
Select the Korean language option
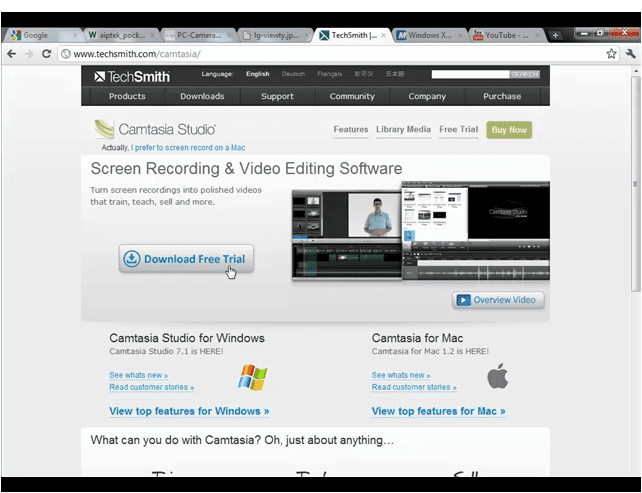coord(364,74)
